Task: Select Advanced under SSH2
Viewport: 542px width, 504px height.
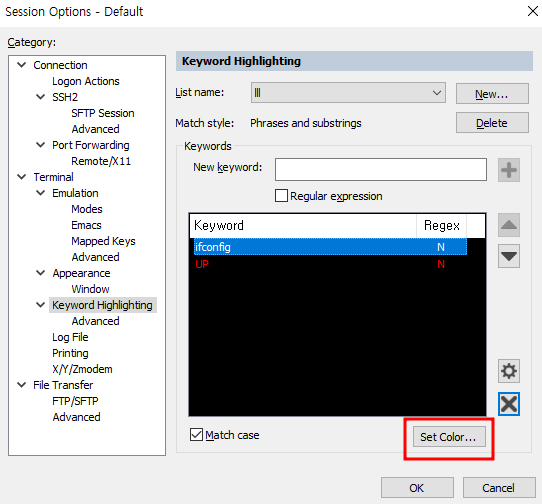Action: [95, 129]
